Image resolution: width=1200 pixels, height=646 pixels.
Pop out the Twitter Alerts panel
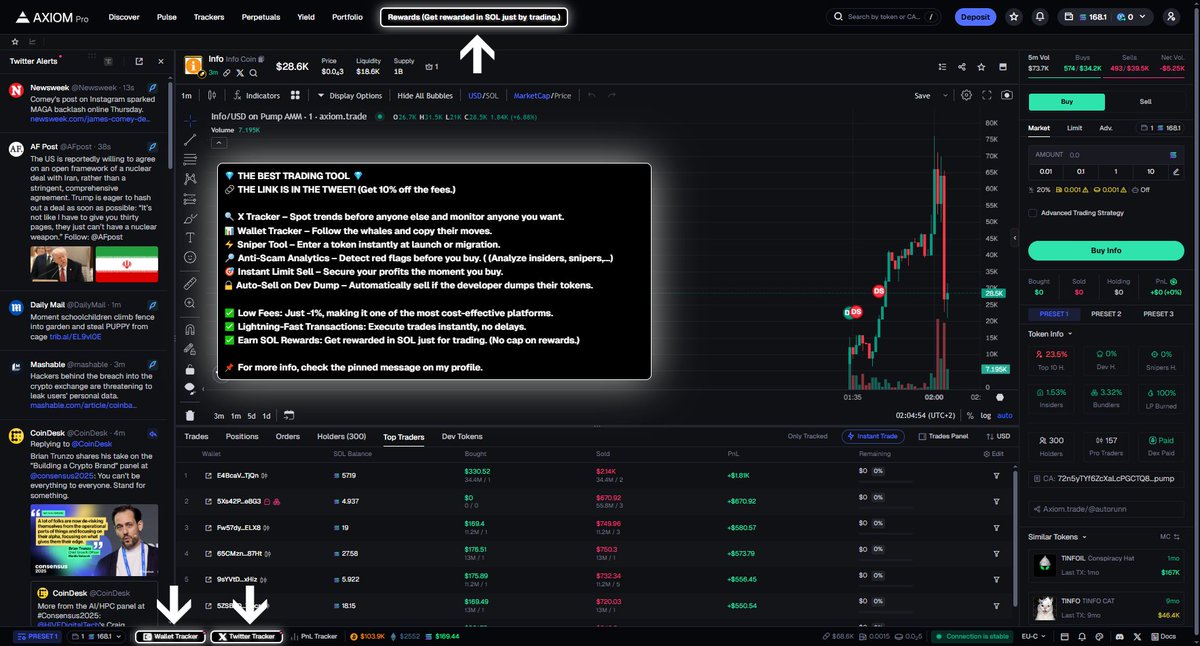(138, 61)
